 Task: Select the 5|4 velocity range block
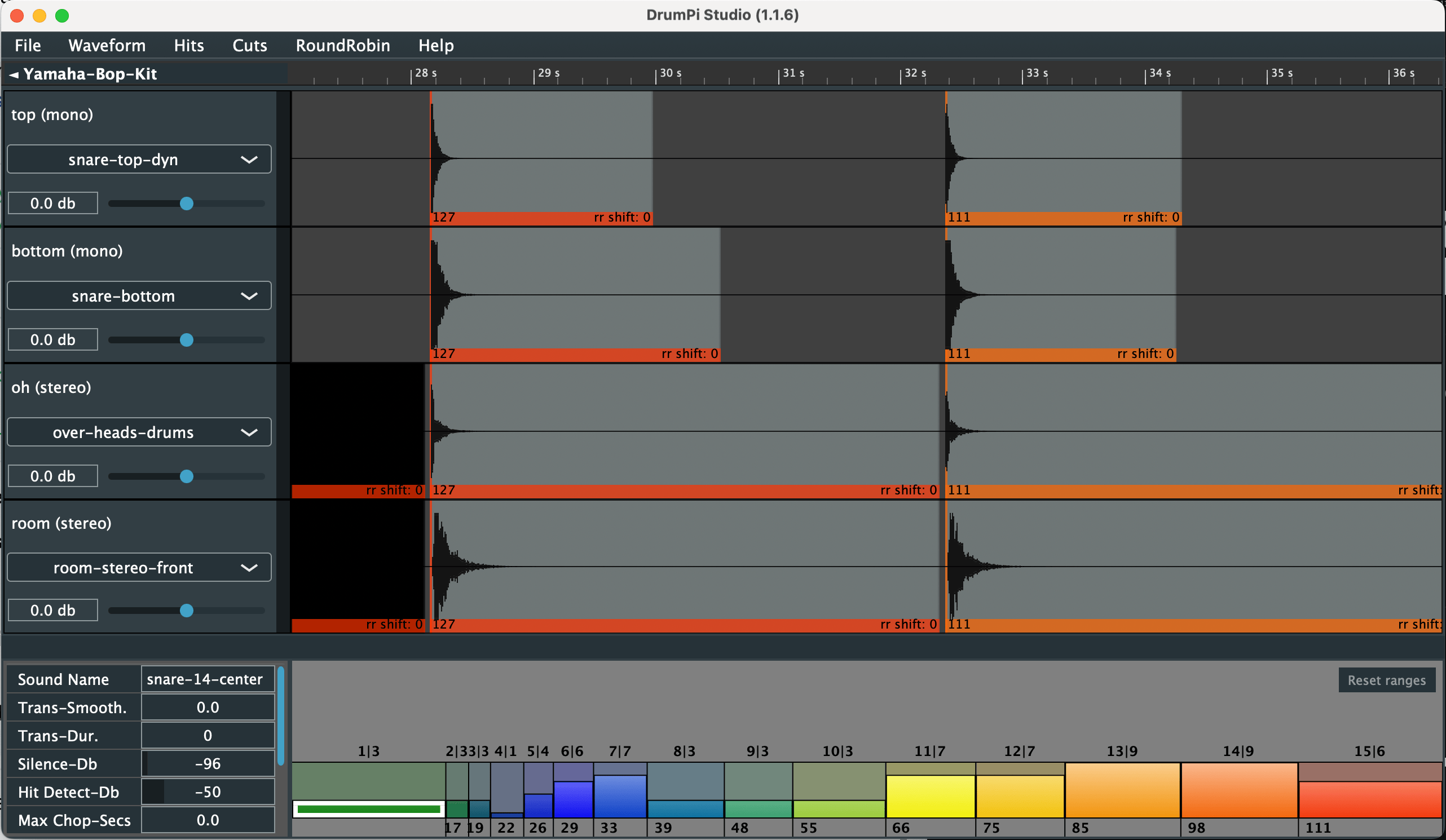[538, 790]
